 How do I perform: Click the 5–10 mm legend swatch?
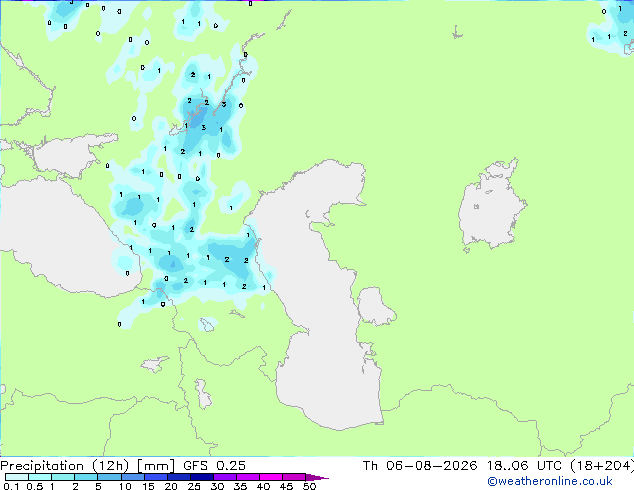tap(109, 477)
